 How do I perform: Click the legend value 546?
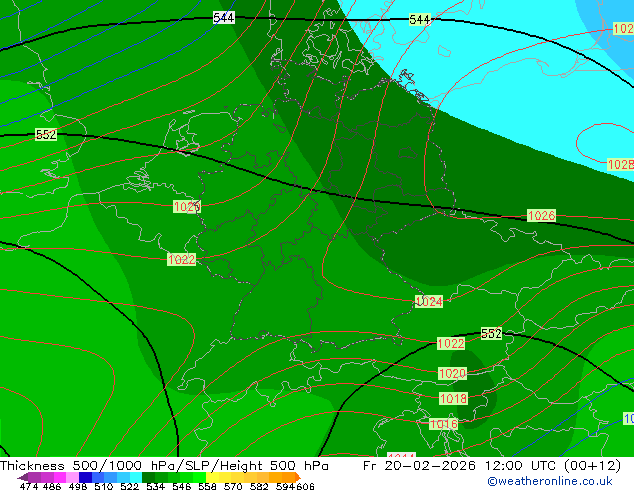[182, 486]
